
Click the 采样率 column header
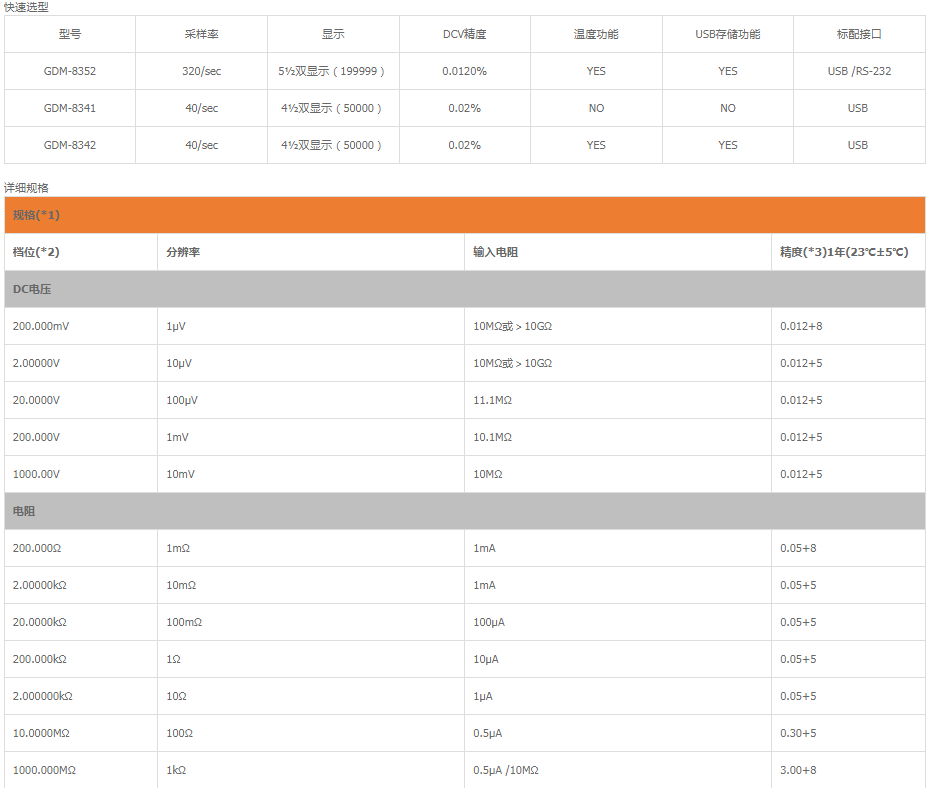click(202, 34)
